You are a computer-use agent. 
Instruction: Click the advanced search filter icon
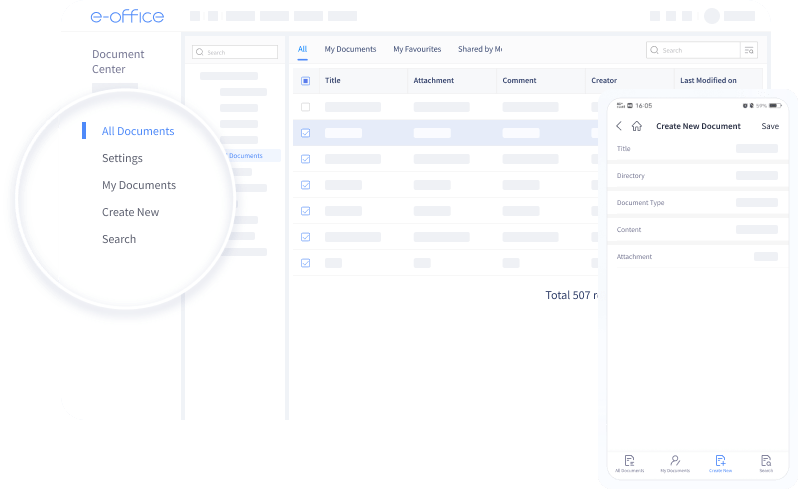coord(749,50)
